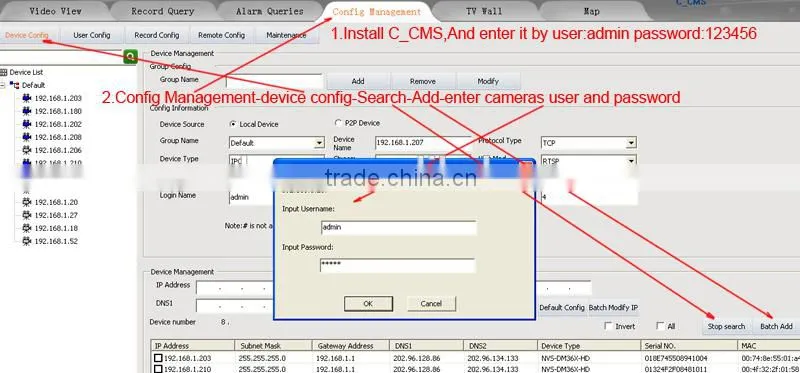
Task: Confirm the login dialog with OK
Action: click(x=368, y=304)
